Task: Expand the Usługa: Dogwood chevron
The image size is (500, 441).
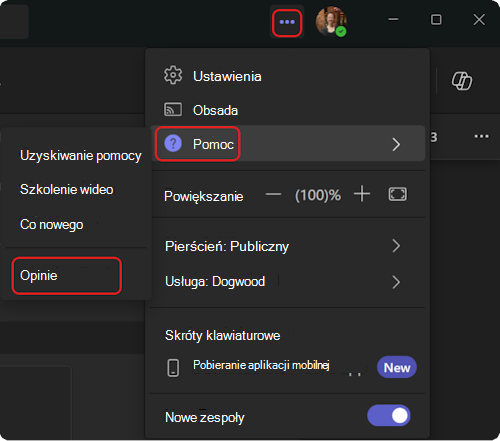Action: [x=396, y=282]
